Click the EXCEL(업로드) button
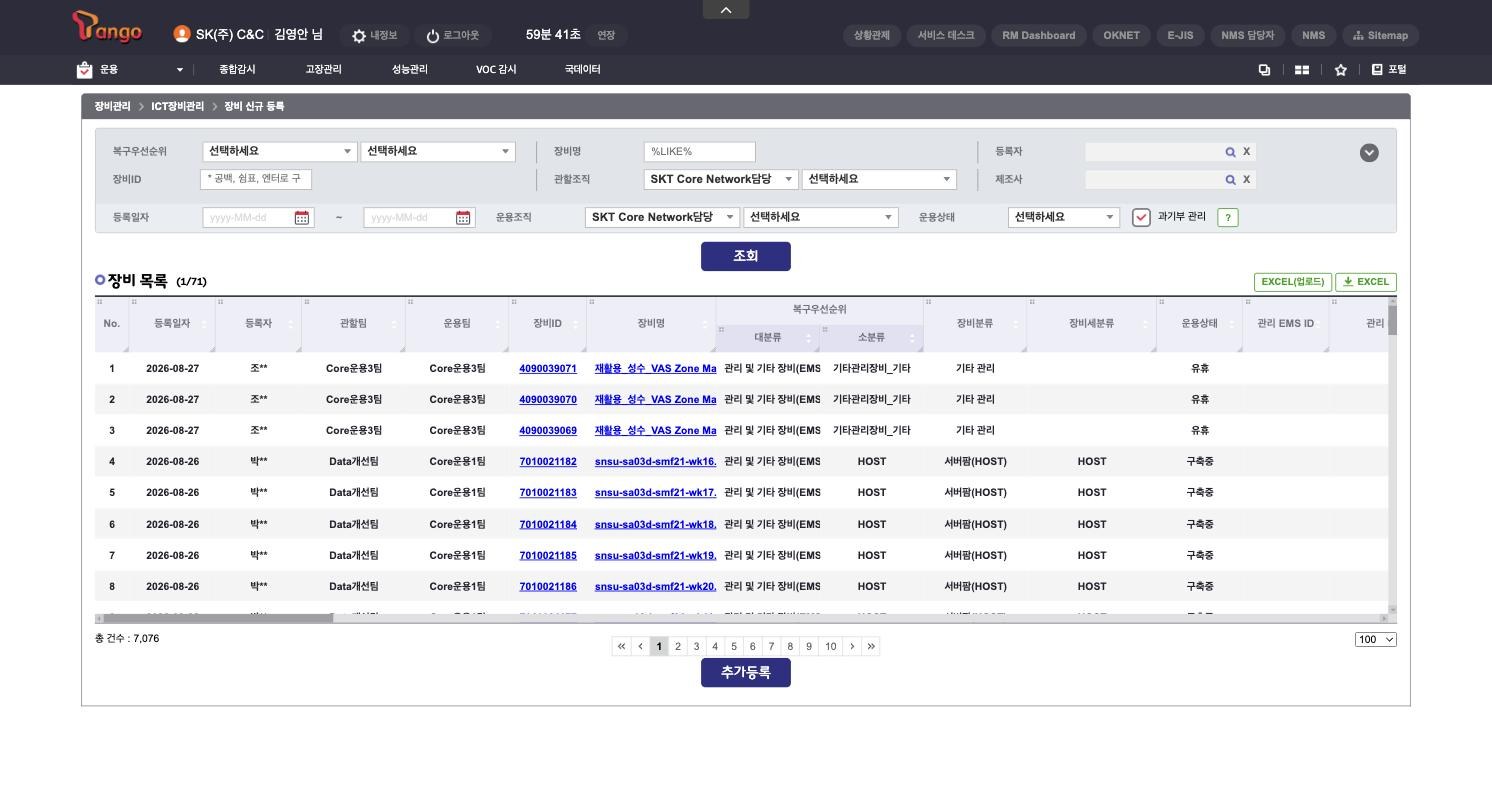Screen dimensions: 1492x812 click(x=1292, y=282)
